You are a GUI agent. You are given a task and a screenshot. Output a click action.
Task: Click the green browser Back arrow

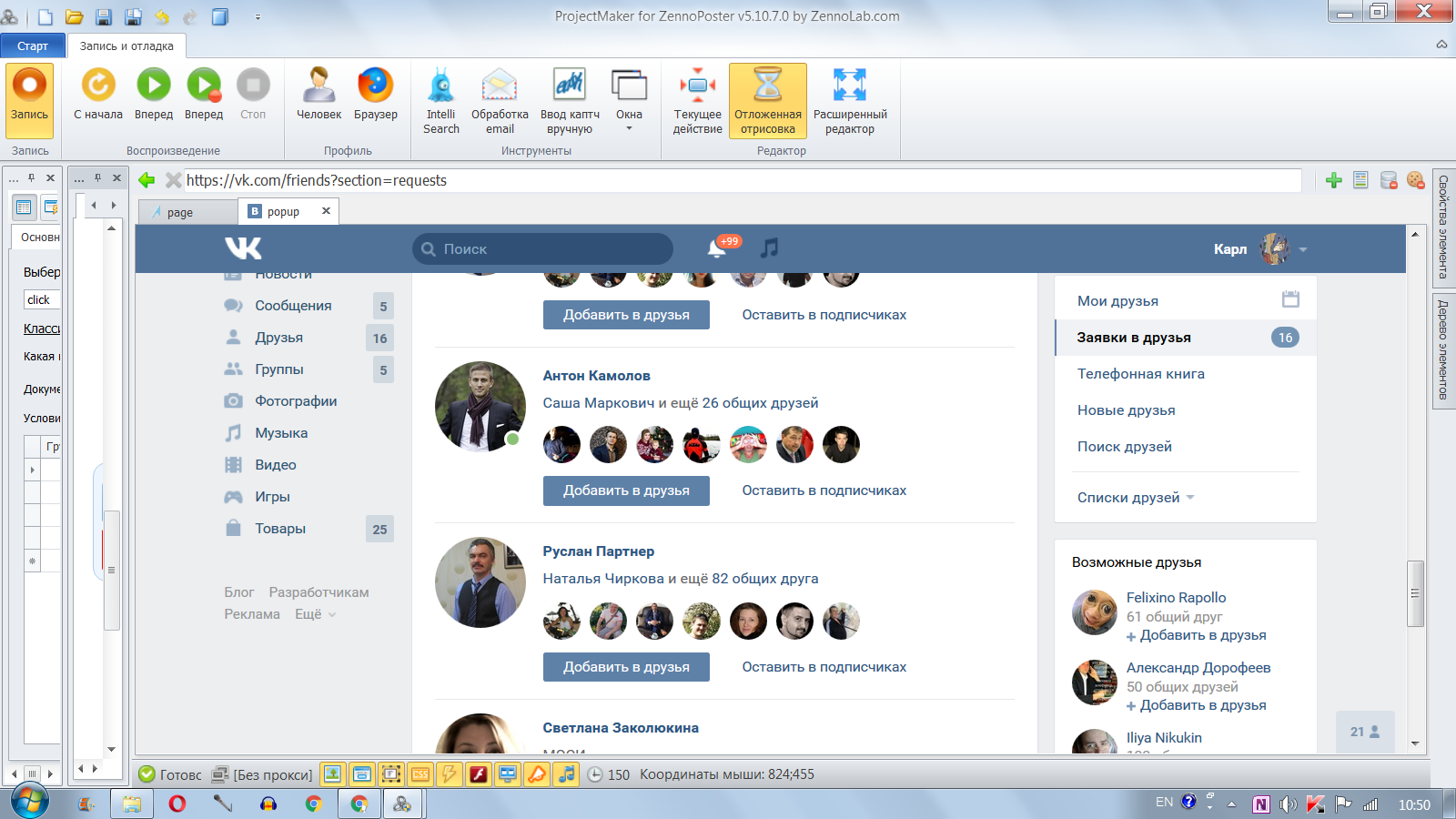coord(147,180)
